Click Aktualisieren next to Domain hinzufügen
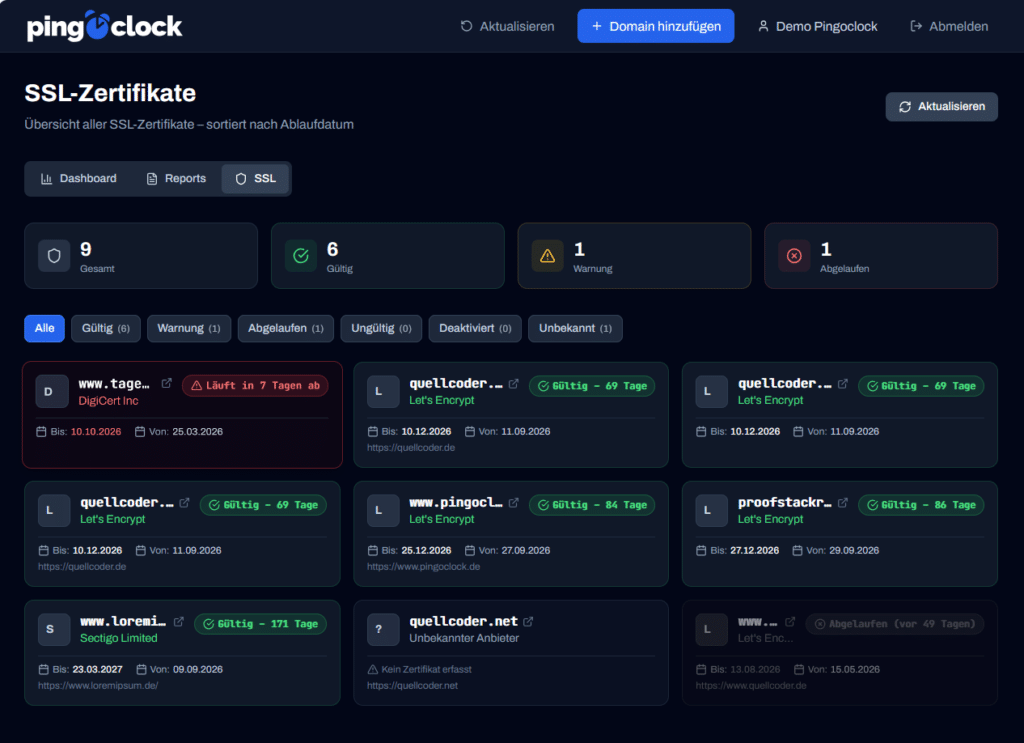Viewport: 1024px width, 743px height. pyautogui.click(x=507, y=26)
